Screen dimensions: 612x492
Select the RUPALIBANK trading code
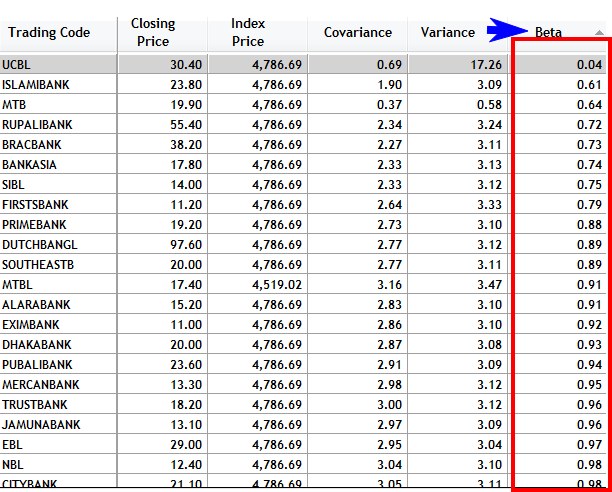(x=37, y=124)
